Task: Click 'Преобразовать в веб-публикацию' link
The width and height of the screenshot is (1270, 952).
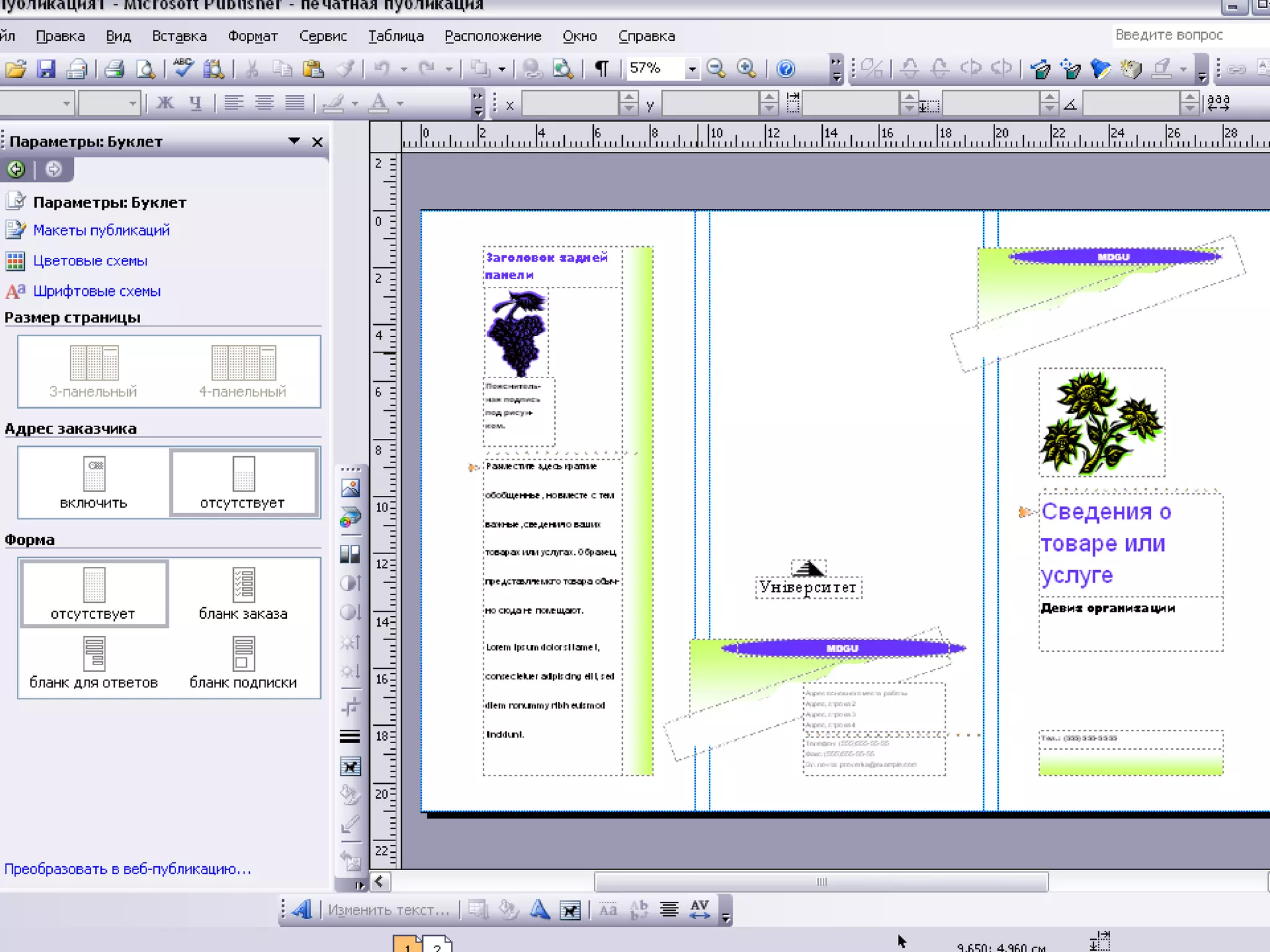Action: point(128,869)
